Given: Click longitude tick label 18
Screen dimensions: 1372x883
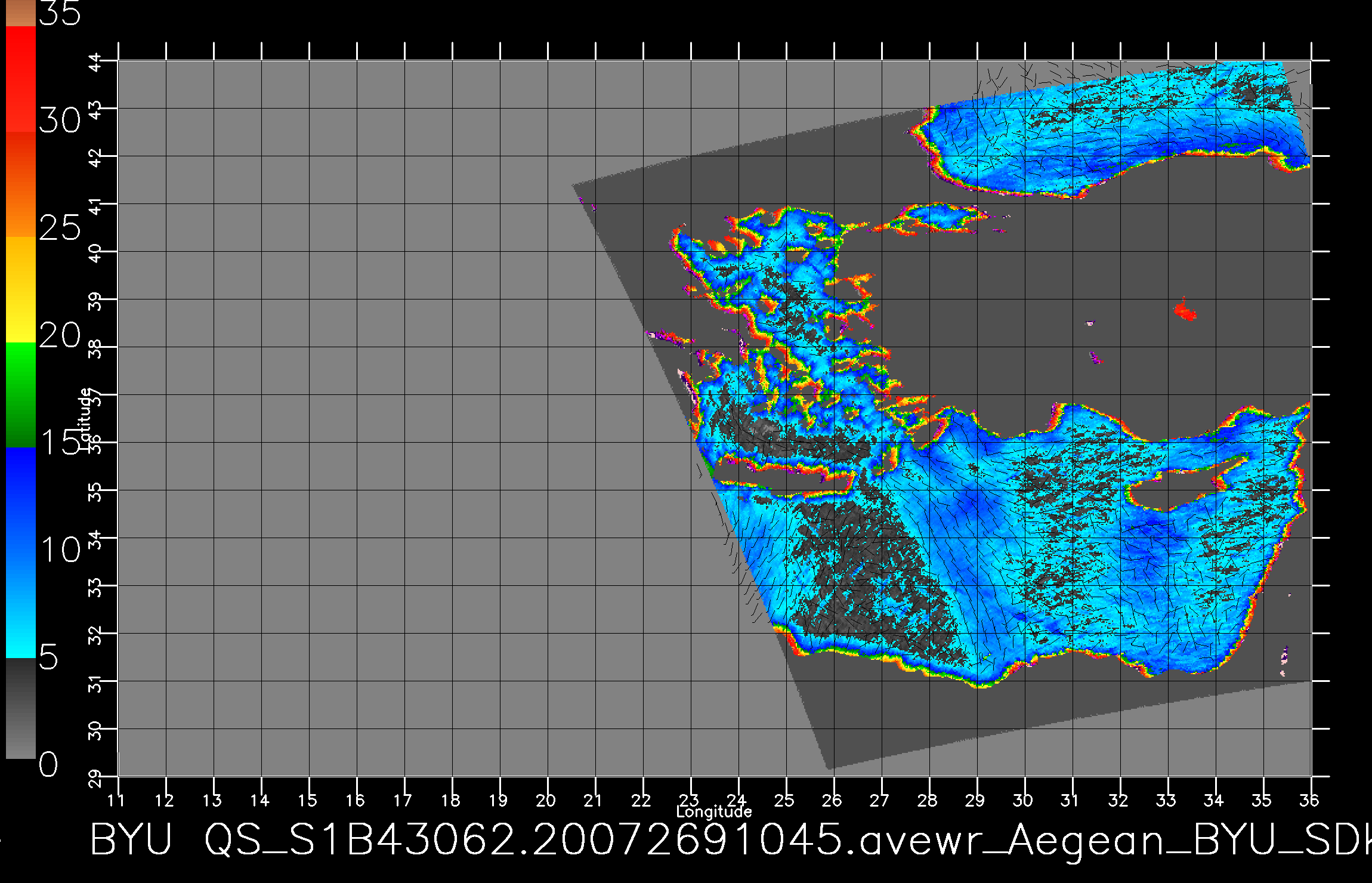Looking at the screenshot, I should tap(450, 800).
